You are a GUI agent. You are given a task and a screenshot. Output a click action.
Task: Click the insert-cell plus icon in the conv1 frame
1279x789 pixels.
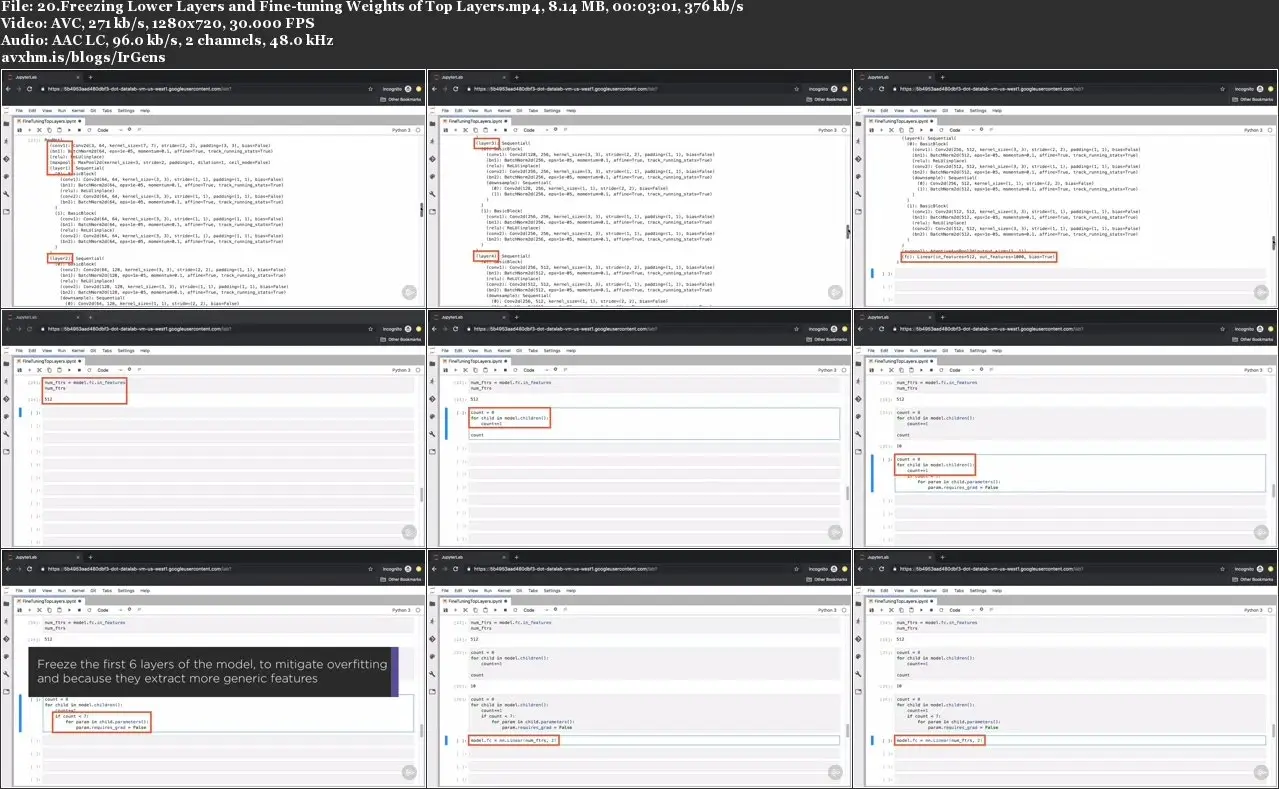tap(30, 130)
